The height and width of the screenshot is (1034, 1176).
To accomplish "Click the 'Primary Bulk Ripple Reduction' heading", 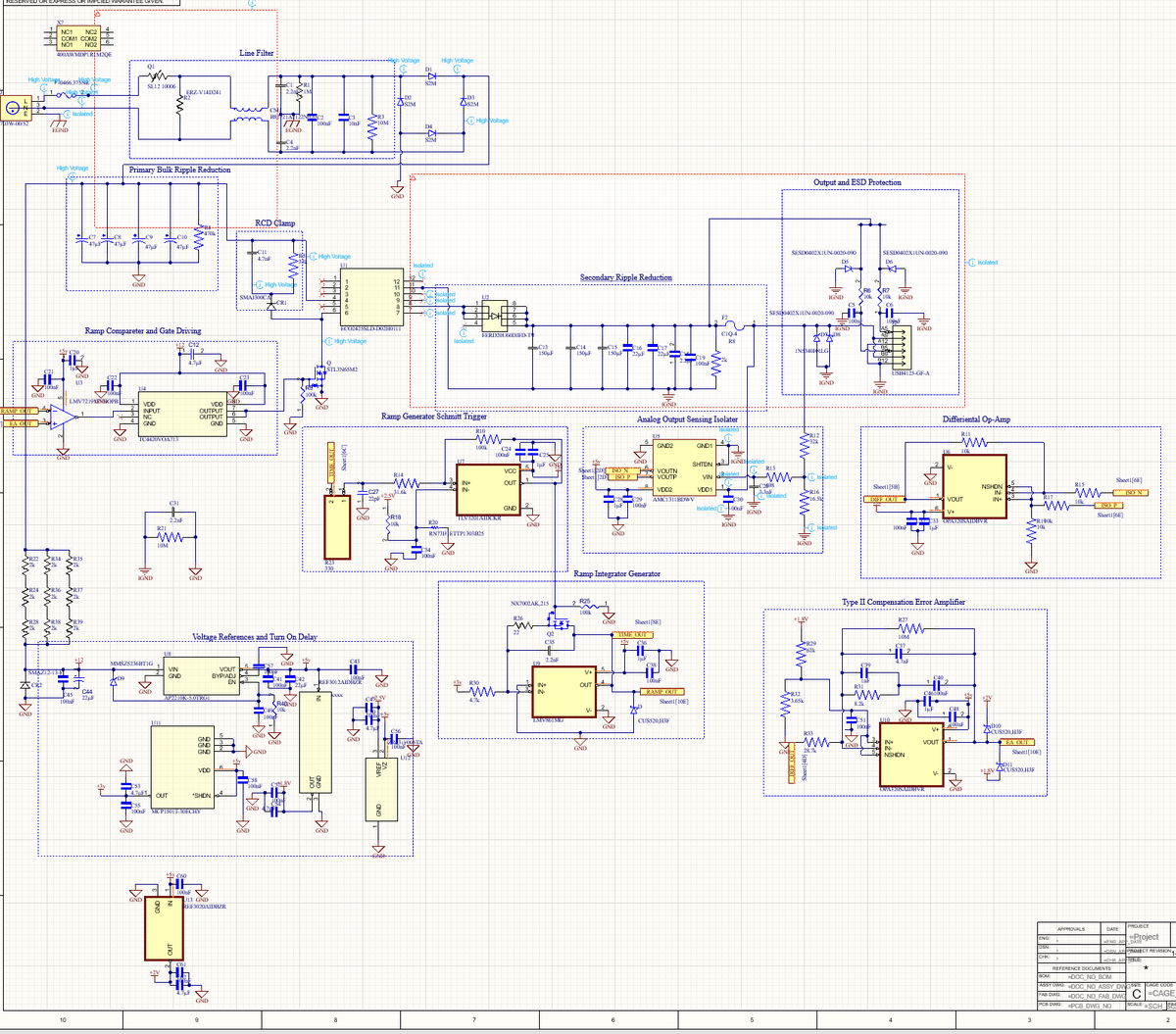I will tap(180, 170).
